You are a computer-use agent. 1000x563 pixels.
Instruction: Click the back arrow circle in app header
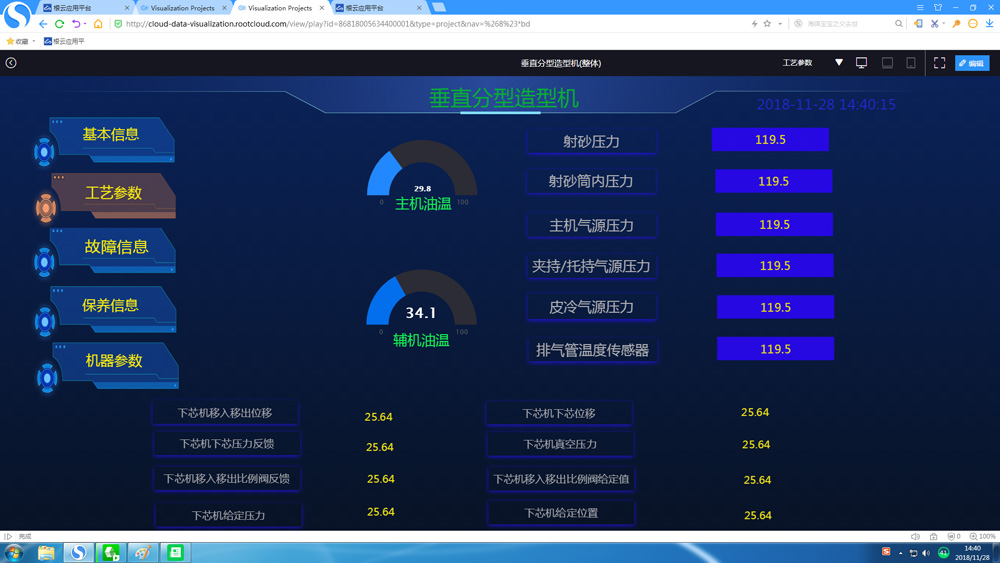11,63
